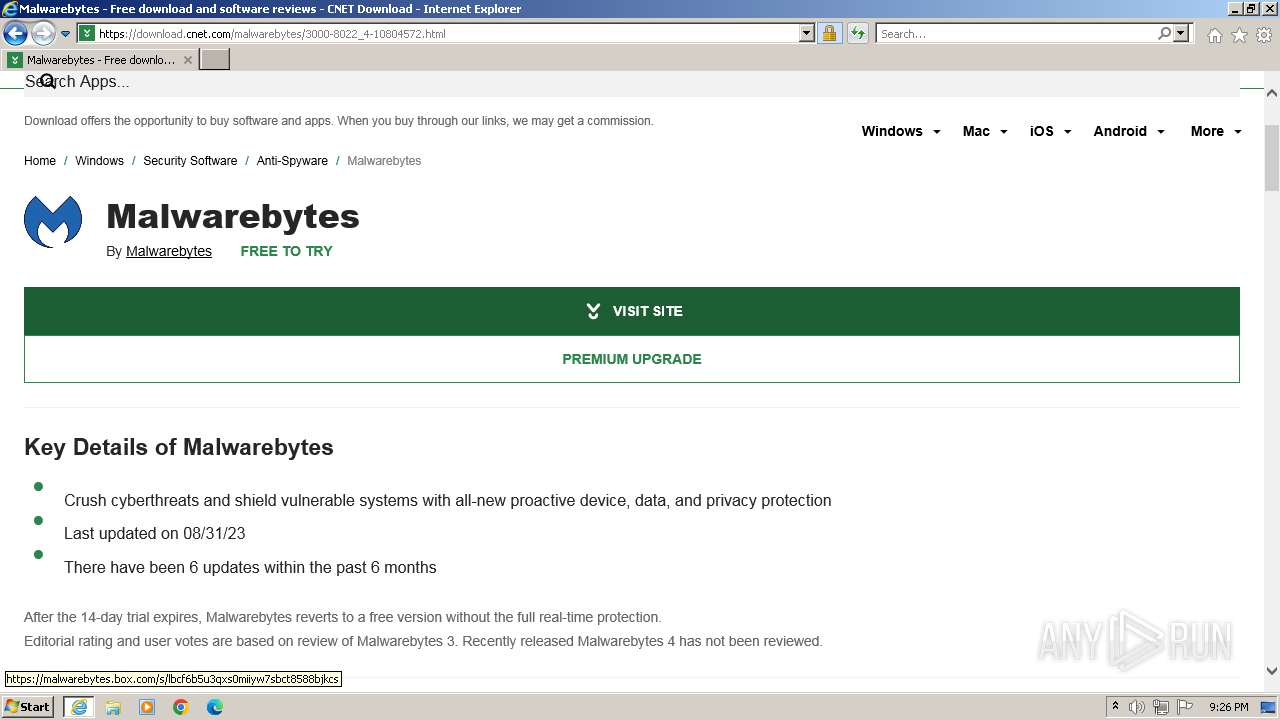
Task: Click the site favicon in the address bar
Action: (87, 33)
